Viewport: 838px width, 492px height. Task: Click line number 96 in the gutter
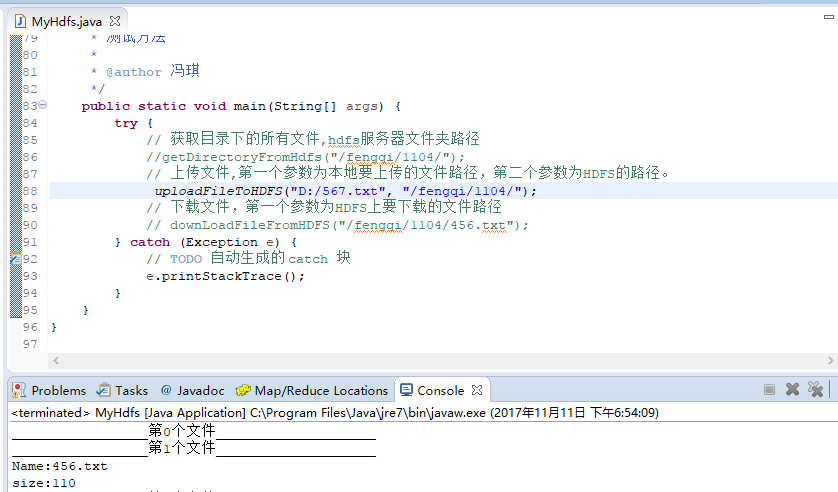tap(30, 327)
